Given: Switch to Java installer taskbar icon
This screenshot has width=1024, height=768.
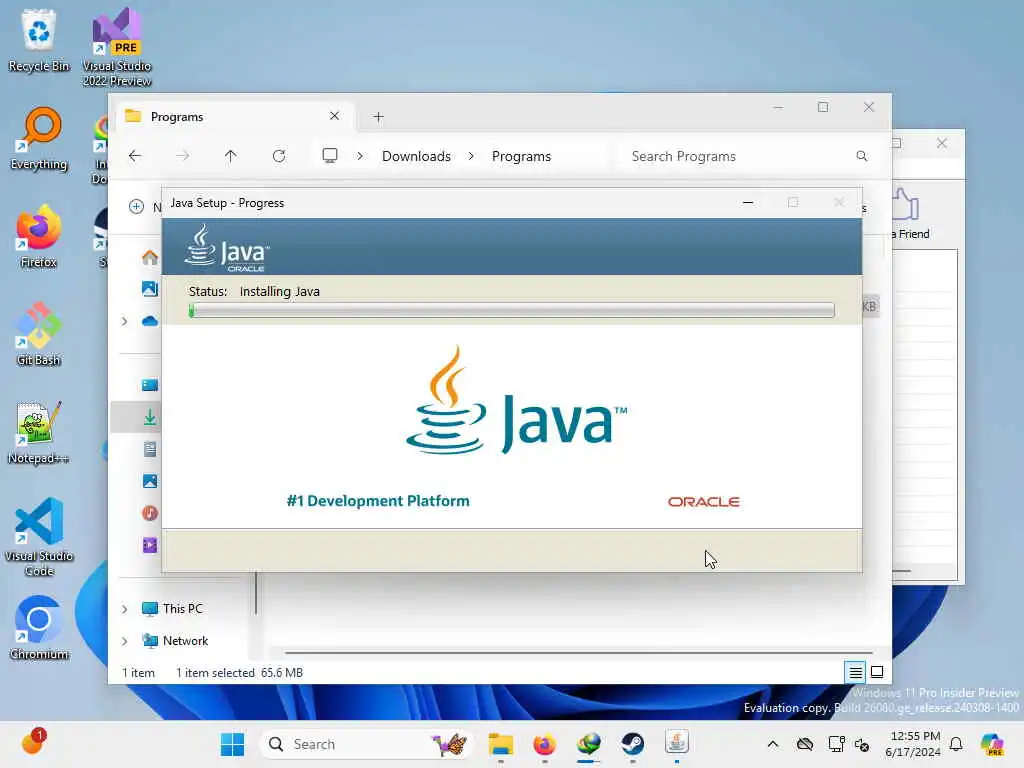Looking at the screenshot, I should 677,743.
